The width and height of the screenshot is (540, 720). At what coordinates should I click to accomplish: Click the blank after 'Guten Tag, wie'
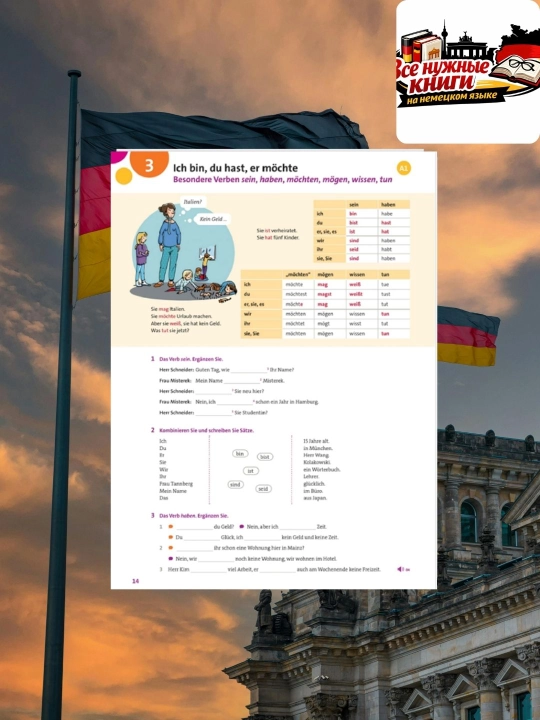(x=248, y=371)
